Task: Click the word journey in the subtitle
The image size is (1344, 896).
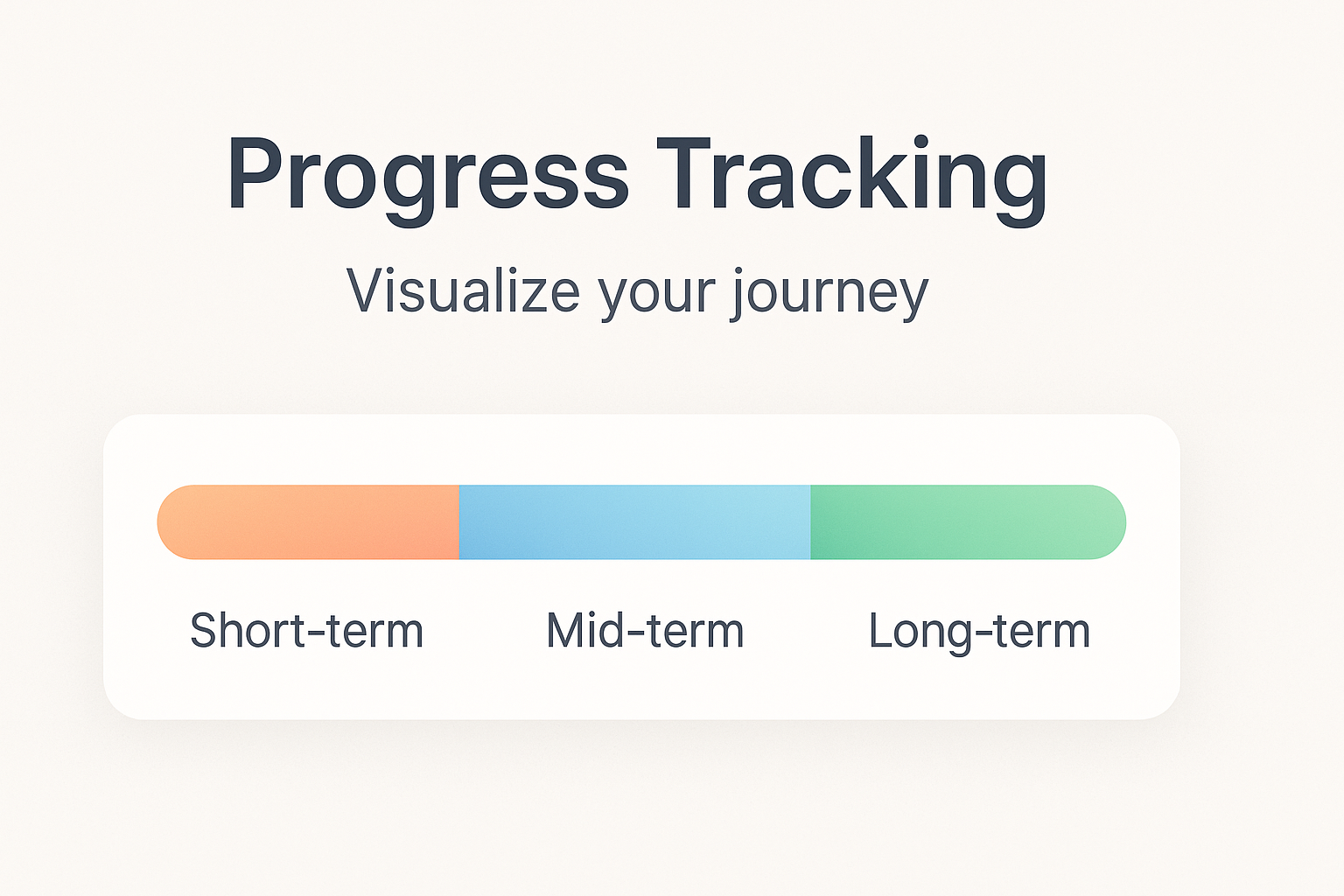Action: (x=829, y=292)
